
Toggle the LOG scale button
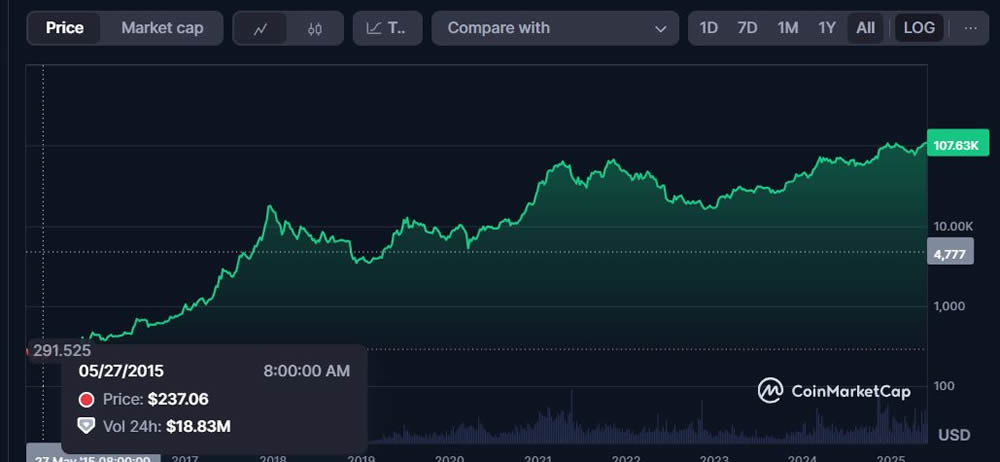919,28
